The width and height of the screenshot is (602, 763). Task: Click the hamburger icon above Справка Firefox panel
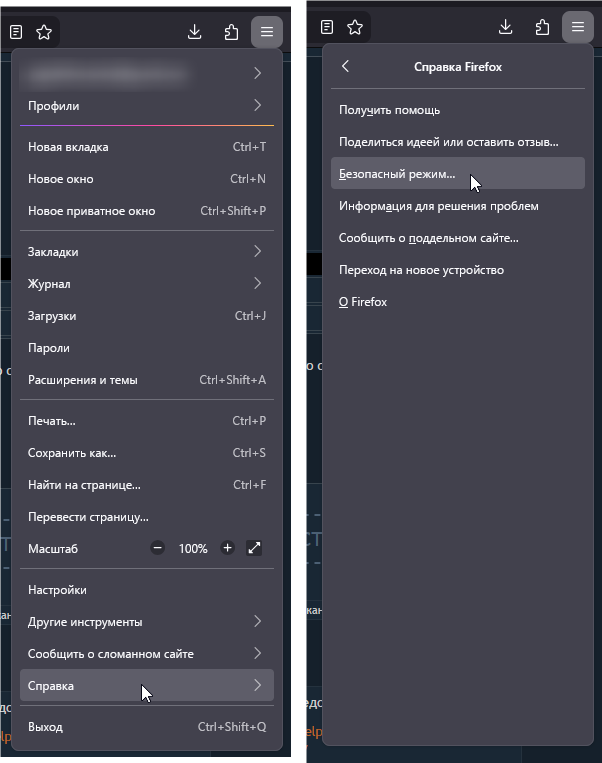point(578,28)
